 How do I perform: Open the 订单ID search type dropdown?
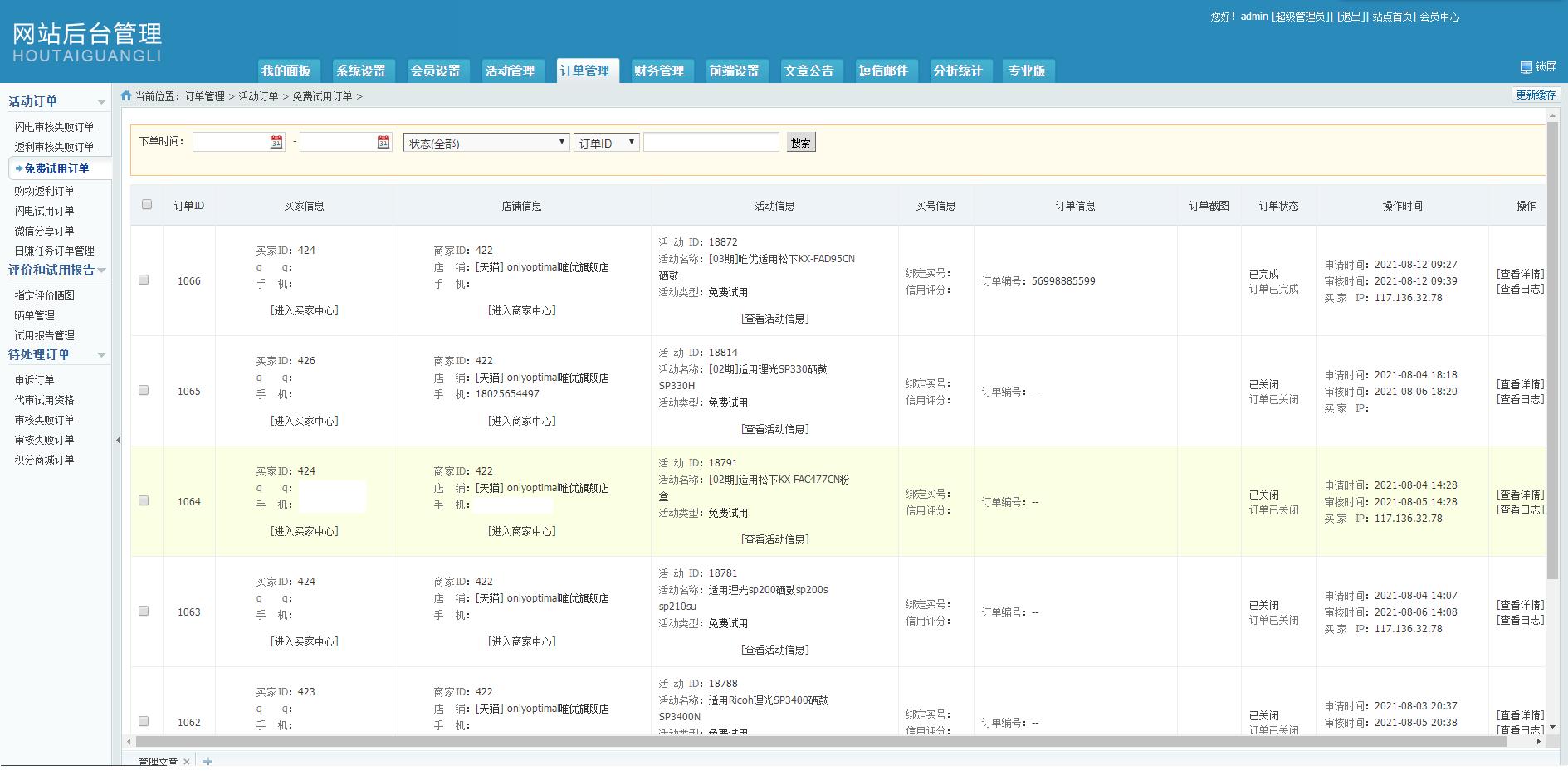pyautogui.click(x=607, y=142)
